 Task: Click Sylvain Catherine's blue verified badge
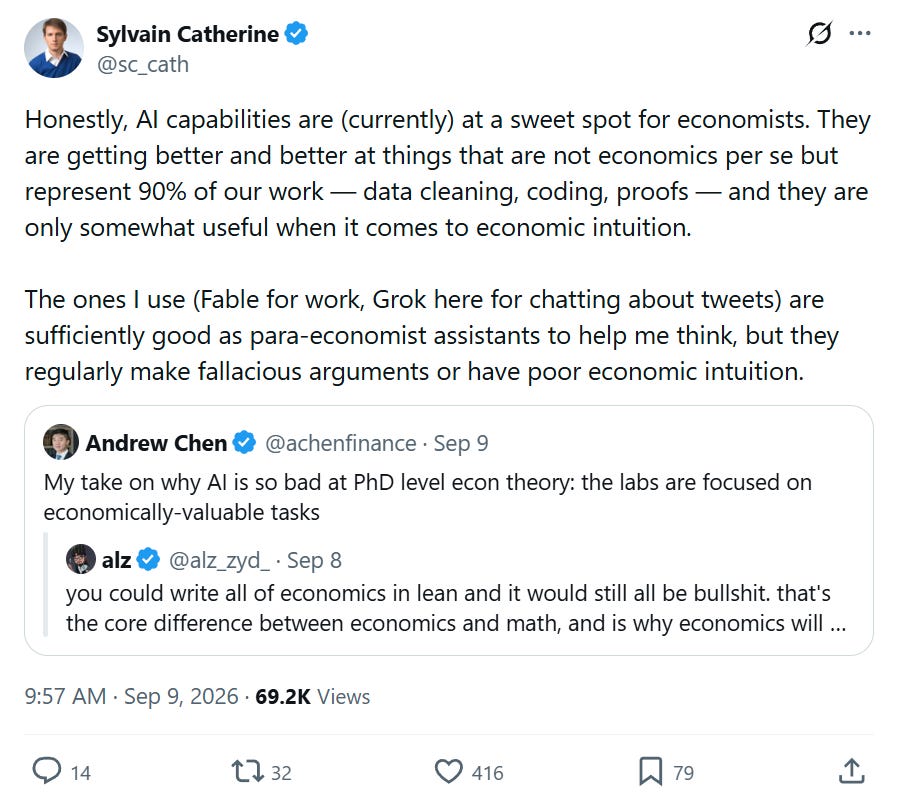296,33
